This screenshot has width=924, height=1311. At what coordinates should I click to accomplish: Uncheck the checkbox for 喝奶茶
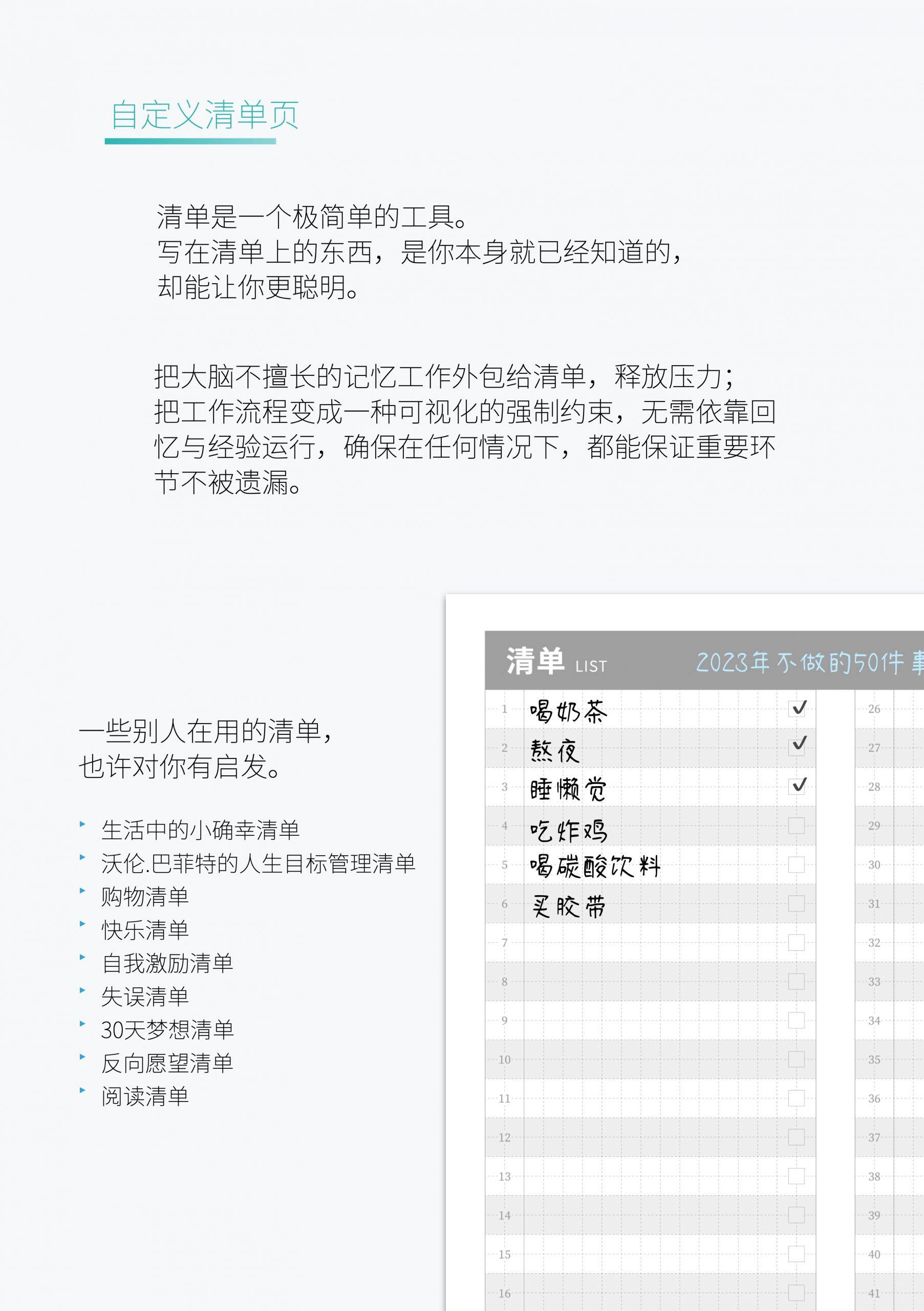coord(796,709)
